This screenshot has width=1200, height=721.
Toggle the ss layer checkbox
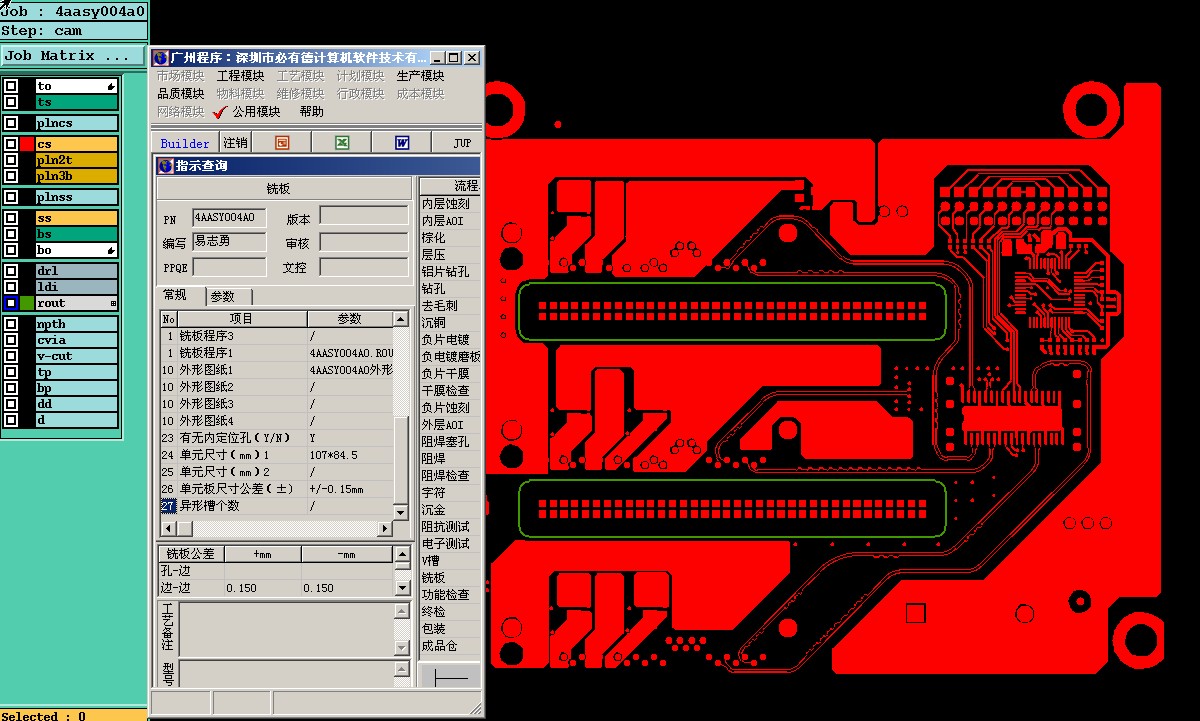point(11,218)
